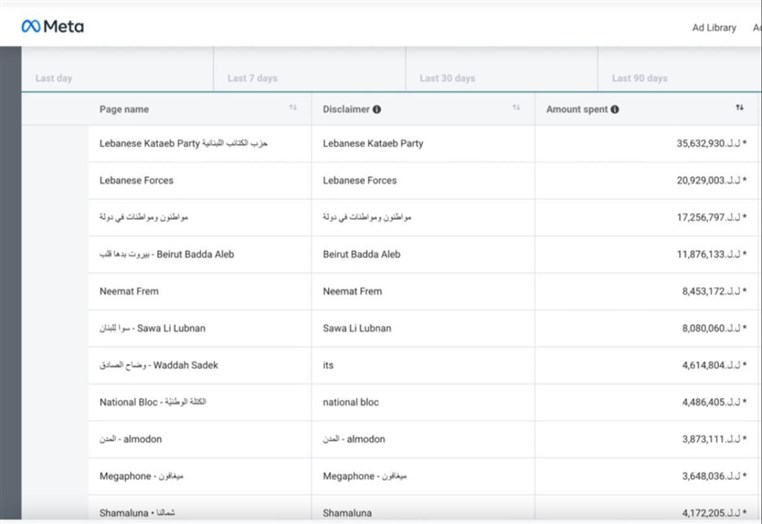Select the Last 7 days tab
Image resolution: width=762 pixels, height=524 pixels.
pyautogui.click(x=252, y=78)
